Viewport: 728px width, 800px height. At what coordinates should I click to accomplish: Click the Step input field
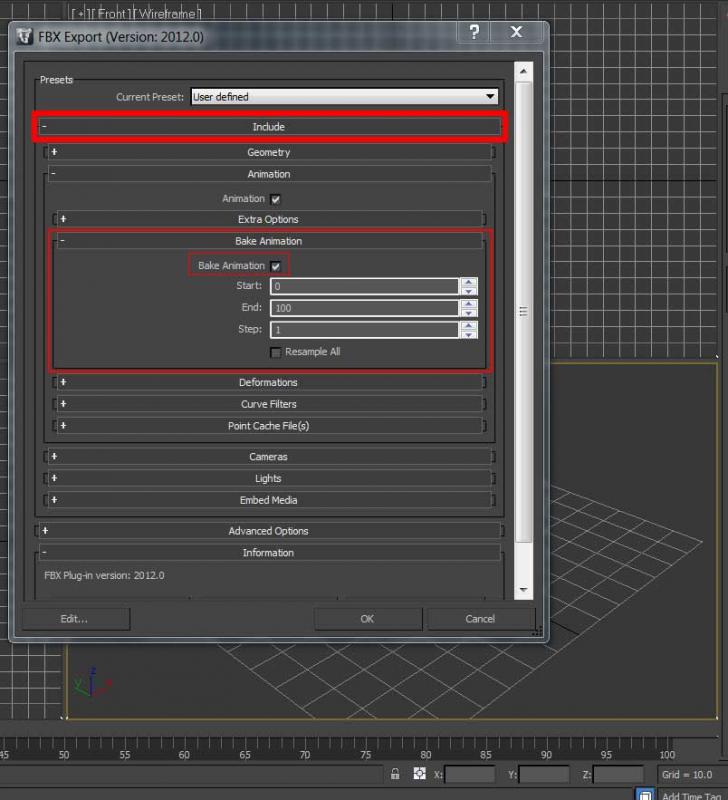tap(364, 330)
